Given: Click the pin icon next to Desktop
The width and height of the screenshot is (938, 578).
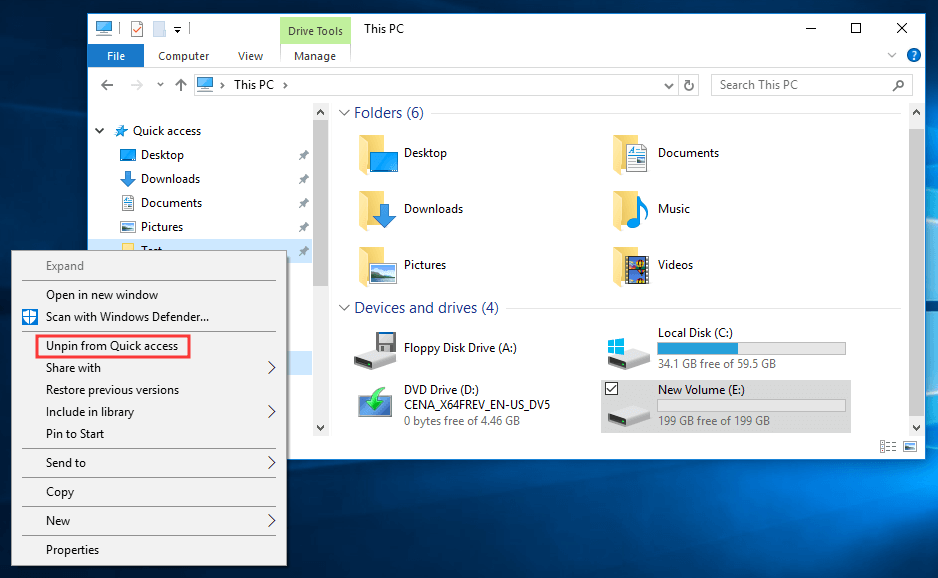Looking at the screenshot, I should click(304, 155).
